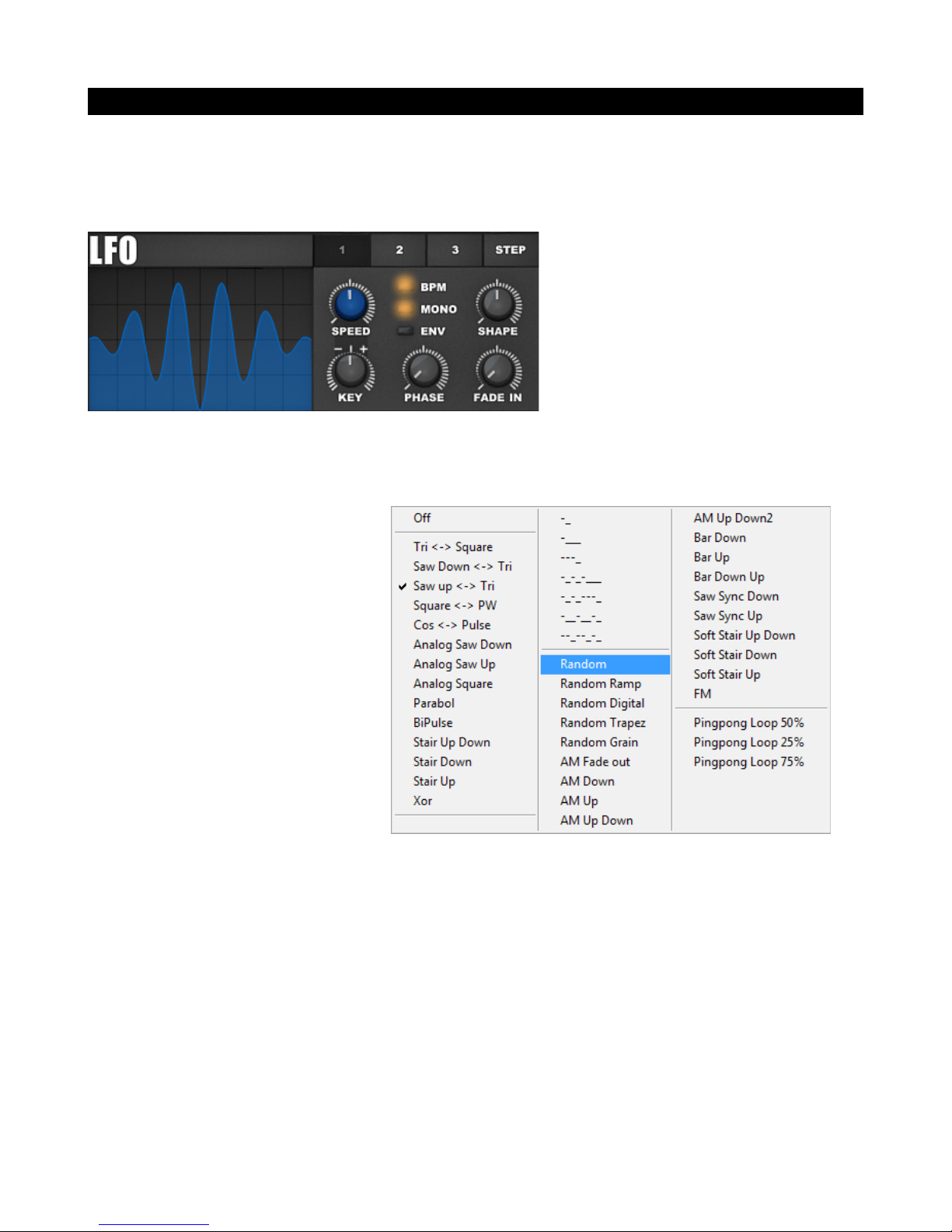952x1232 pixels.
Task: Select Stair Up in first column
Action: coord(434,781)
